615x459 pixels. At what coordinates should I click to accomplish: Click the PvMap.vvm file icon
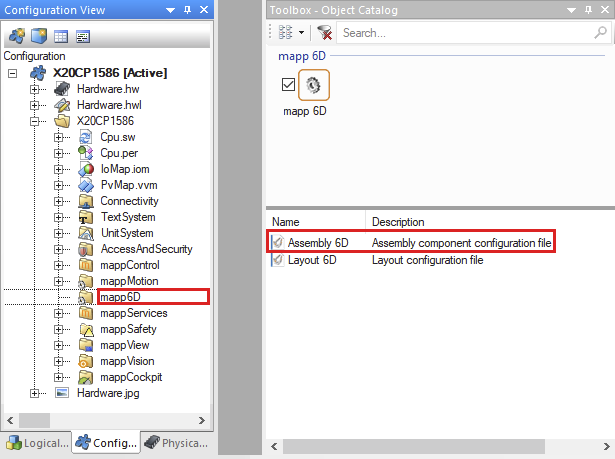86,185
